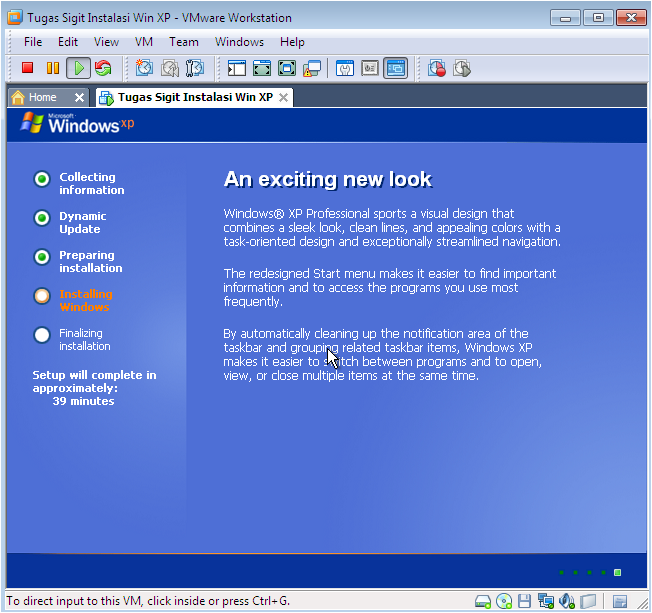The image size is (652, 613).
Task: Open the File menu
Action: click(33, 42)
